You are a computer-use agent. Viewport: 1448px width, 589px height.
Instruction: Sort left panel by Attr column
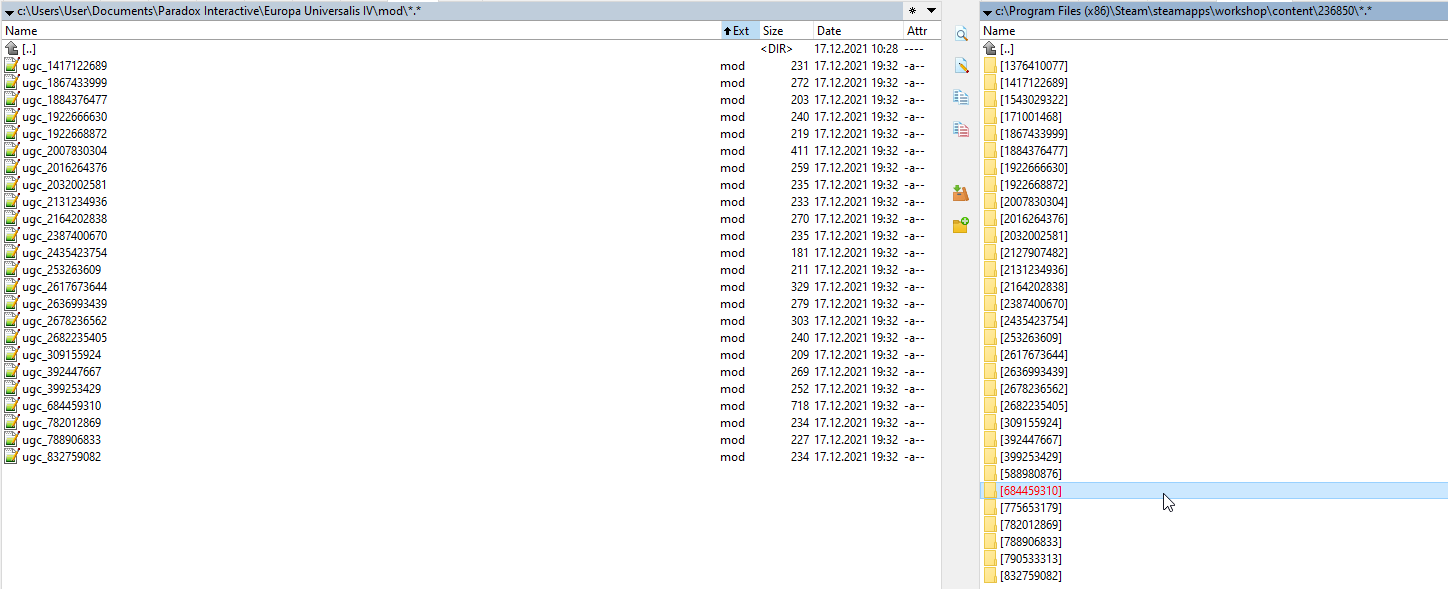point(921,31)
